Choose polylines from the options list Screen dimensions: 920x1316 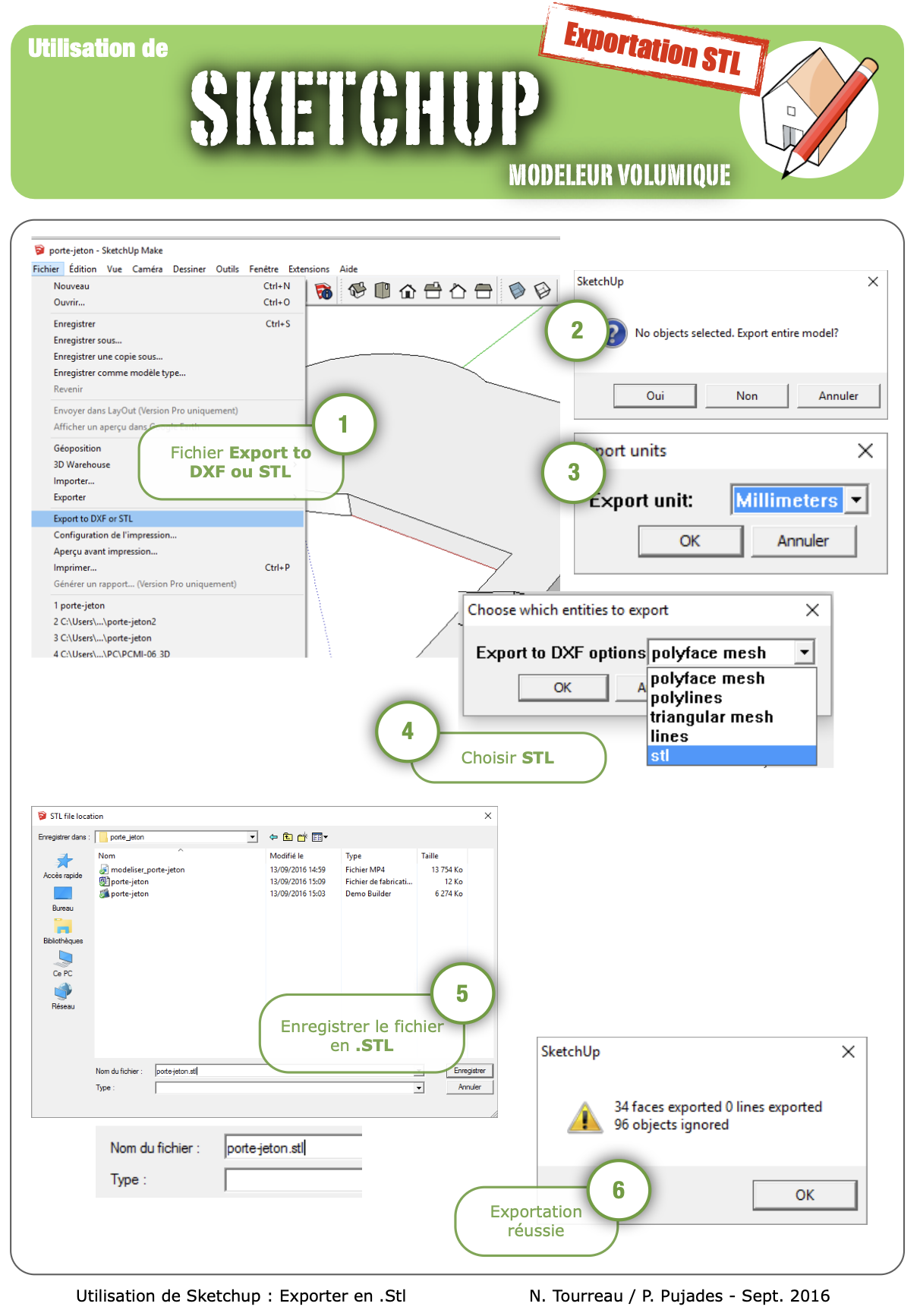[731, 697]
